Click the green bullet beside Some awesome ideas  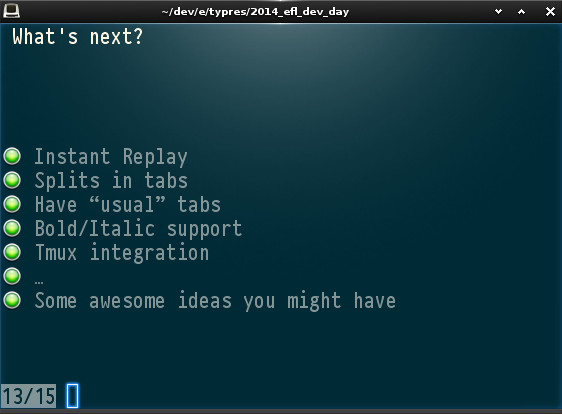pyautogui.click(x=12, y=300)
